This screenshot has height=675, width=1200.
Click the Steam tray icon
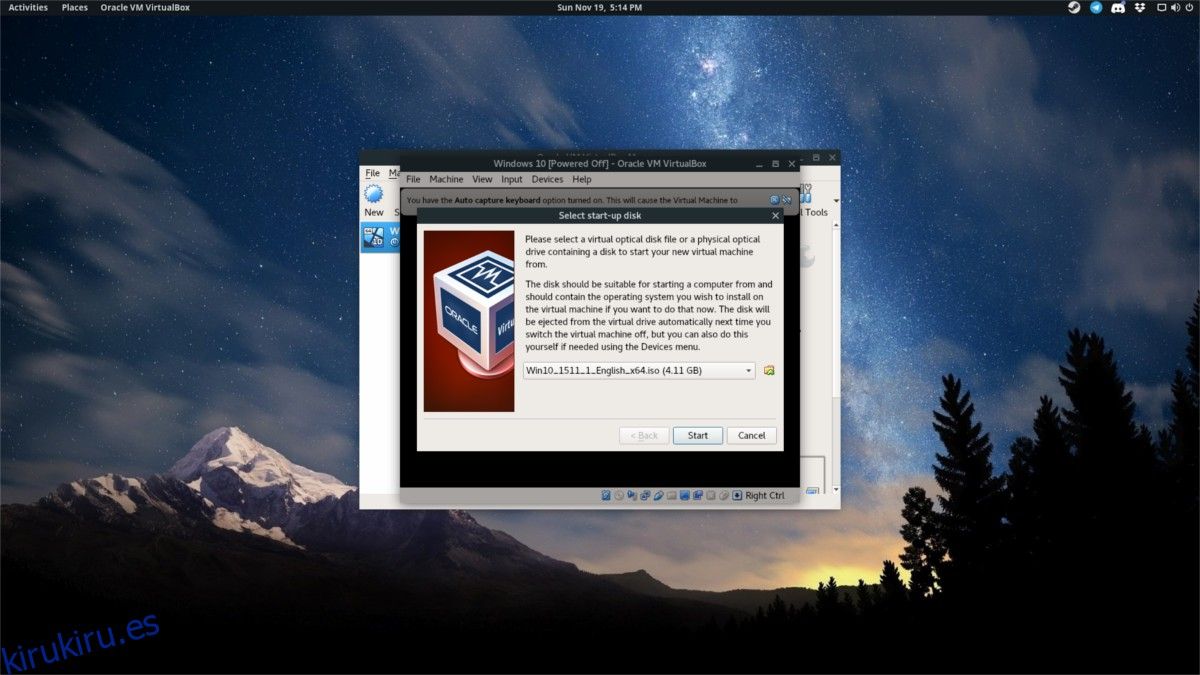(1073, 7)
